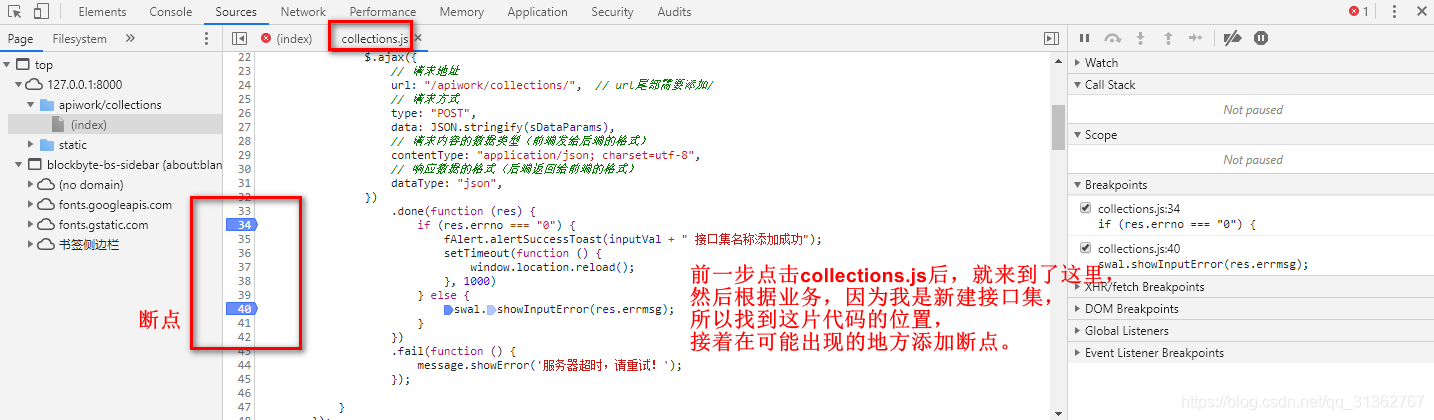The height and width of the screenshot is (420, 1434).
Task: Switch to the Network tab
Action: click(303, 12)
